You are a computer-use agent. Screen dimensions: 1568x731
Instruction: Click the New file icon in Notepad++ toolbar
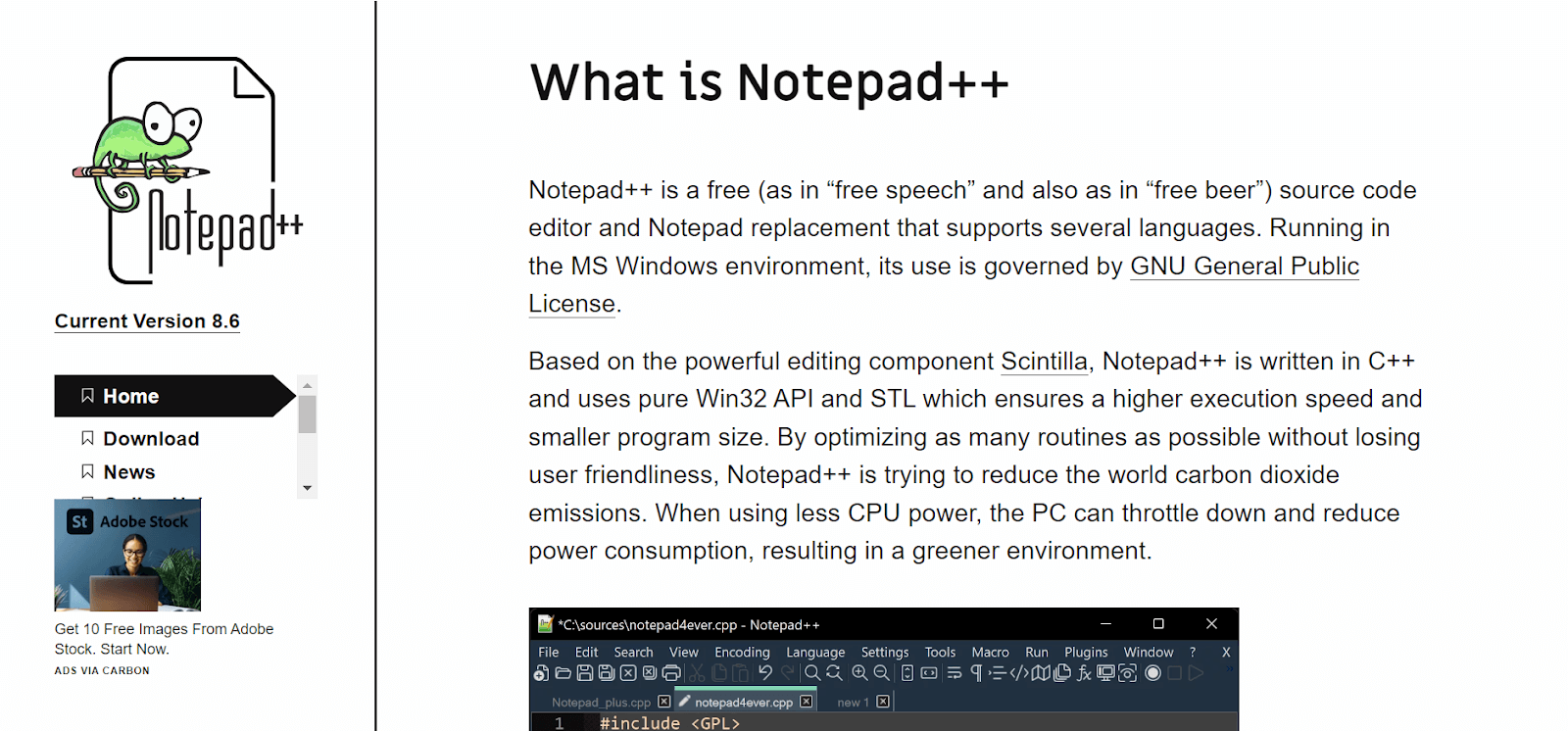point(541,673)
